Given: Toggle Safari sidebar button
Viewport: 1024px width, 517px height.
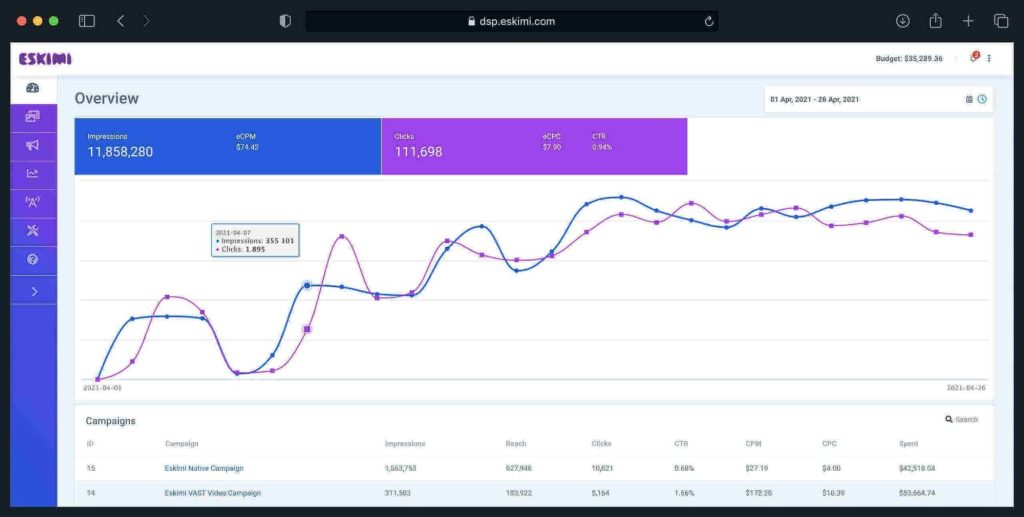Looking at the screenshot, I should click(87, 21).
